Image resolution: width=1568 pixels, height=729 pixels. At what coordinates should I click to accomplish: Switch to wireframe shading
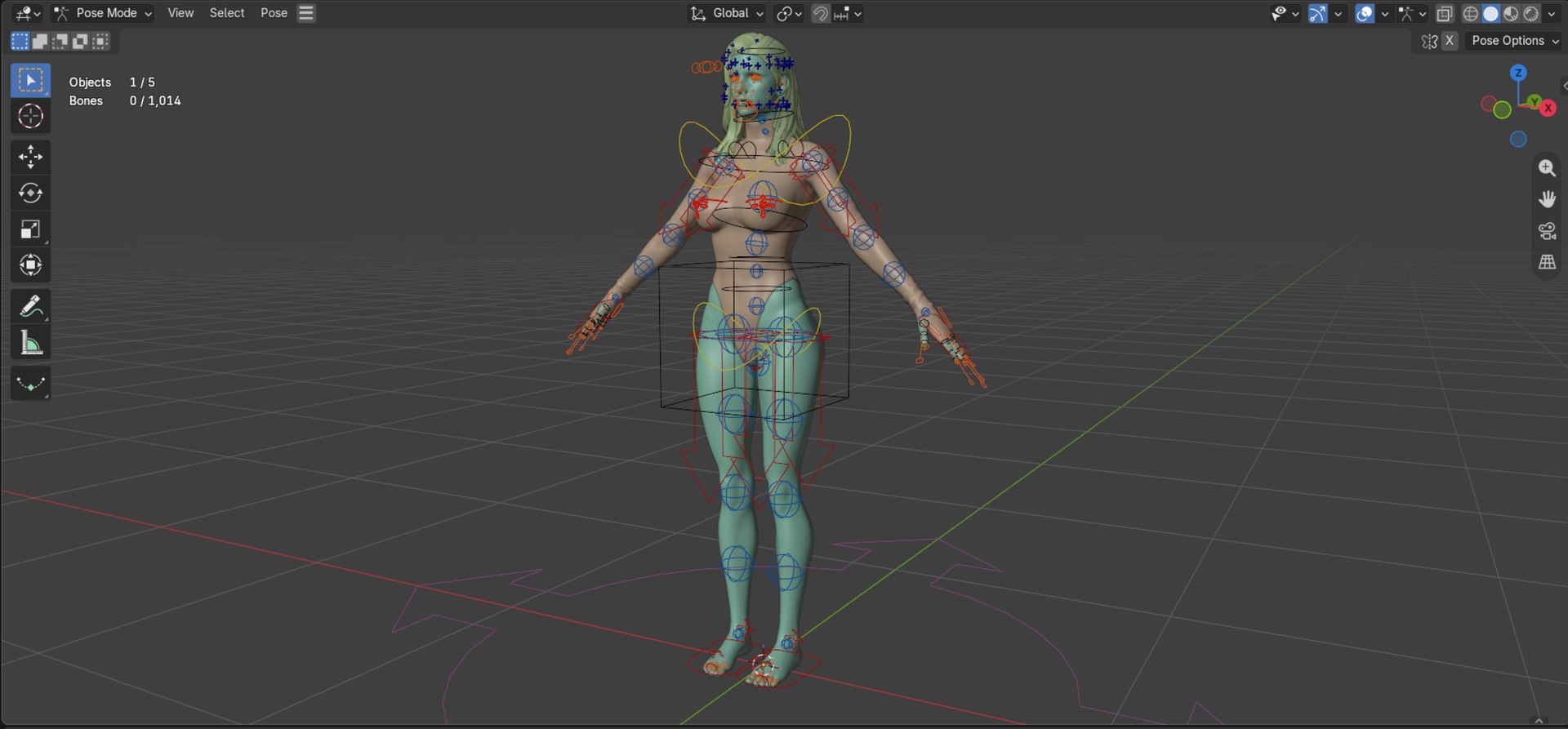(x=1470, y=13)
